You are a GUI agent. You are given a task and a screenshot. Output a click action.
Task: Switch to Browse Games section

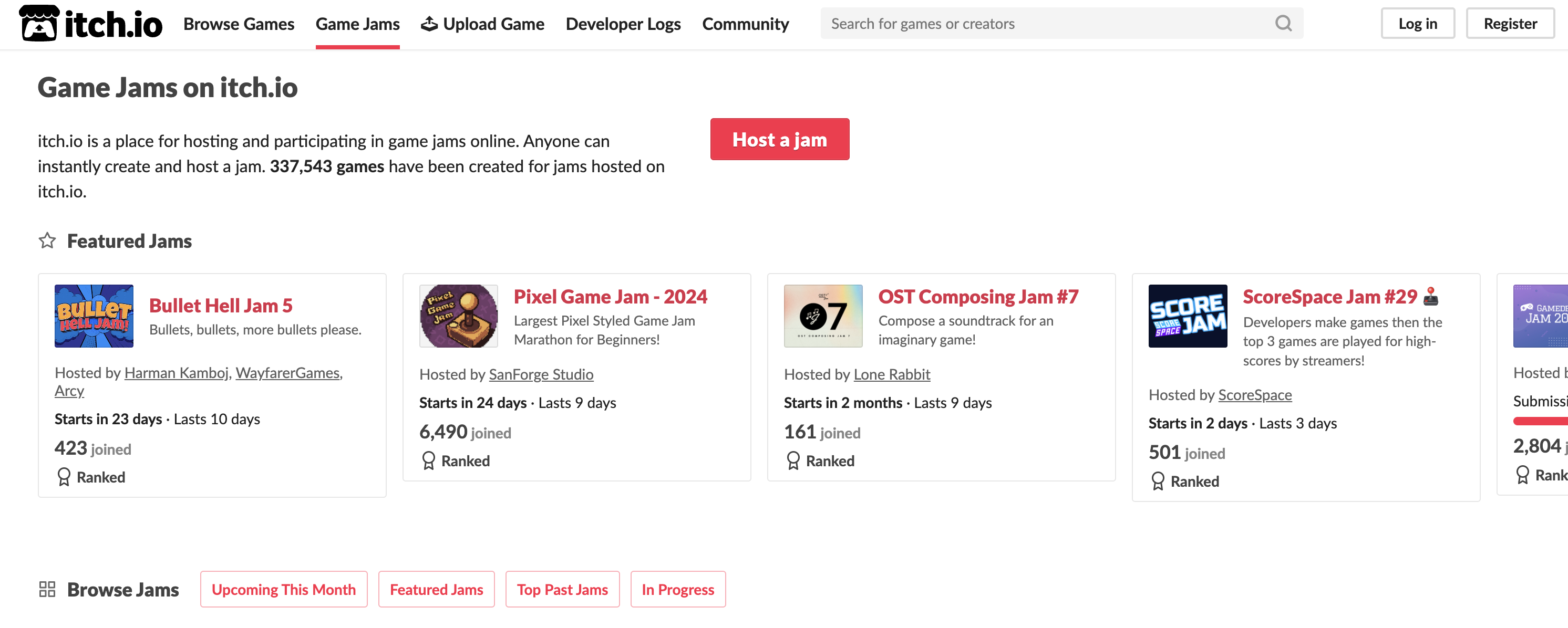pos(239,23)
